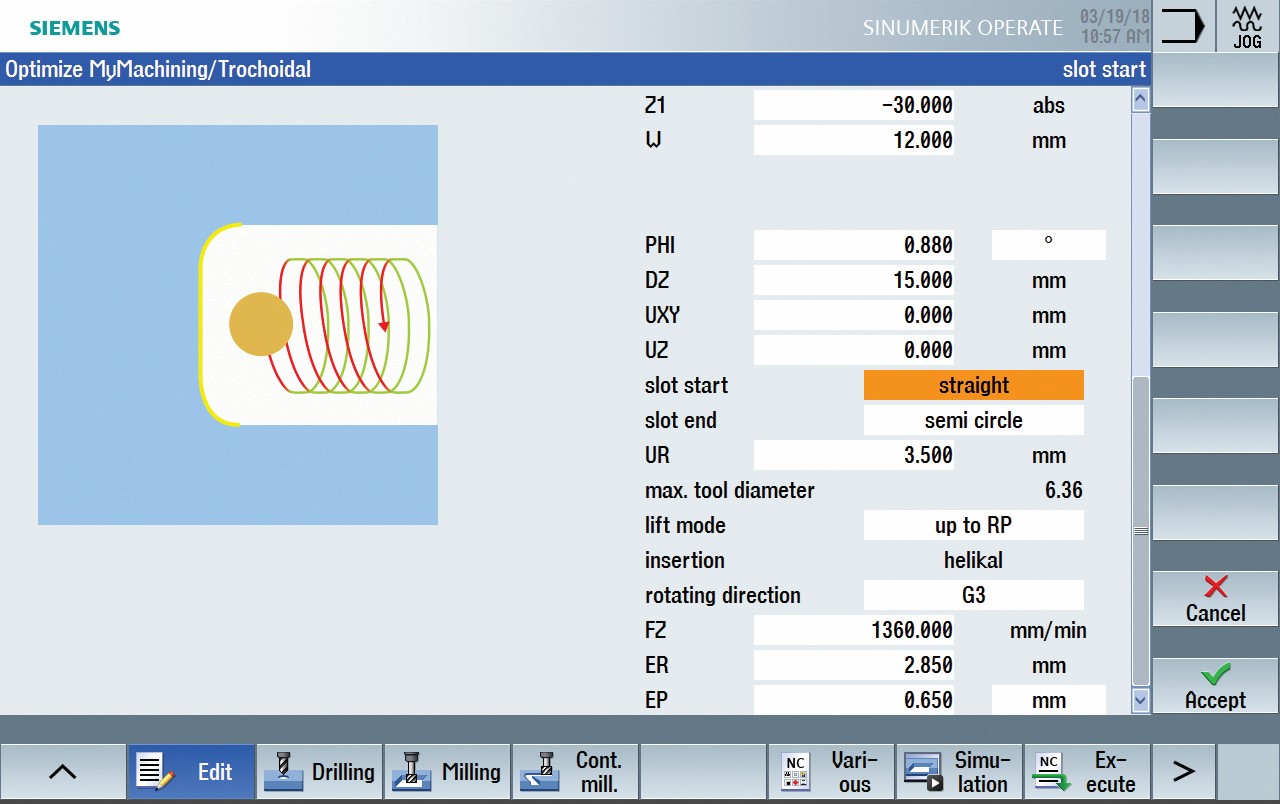This screenshot has width=1280, height=804.
Task: Go up a menu level with caret
Action: pyautogui.click(x=63, y=772)
